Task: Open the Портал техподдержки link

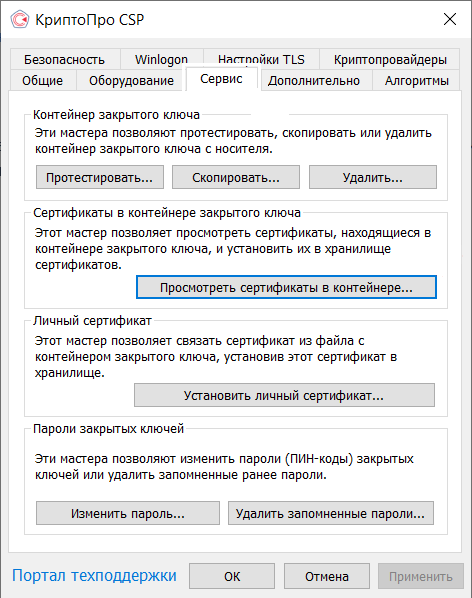Action: point(94,575)
